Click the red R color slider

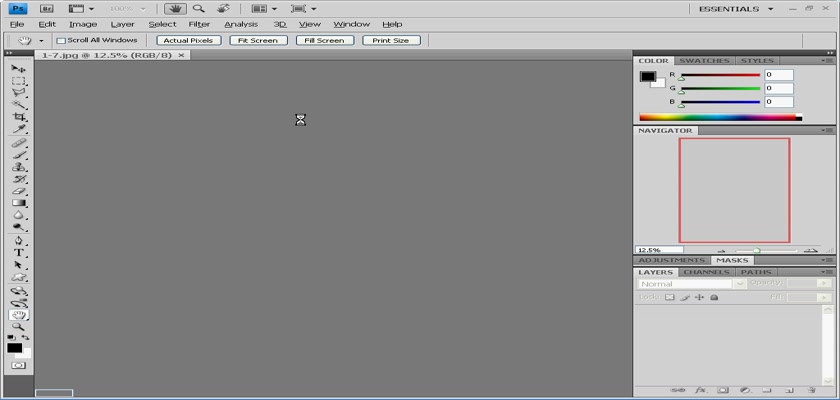[720, 75]
